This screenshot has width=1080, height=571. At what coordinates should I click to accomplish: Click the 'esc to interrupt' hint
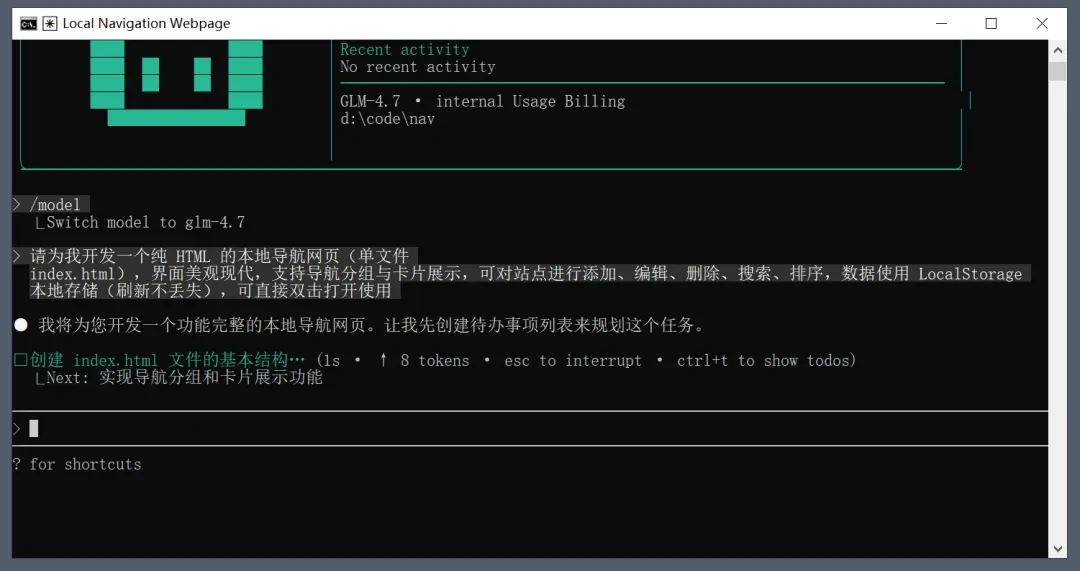pos(572,360)
